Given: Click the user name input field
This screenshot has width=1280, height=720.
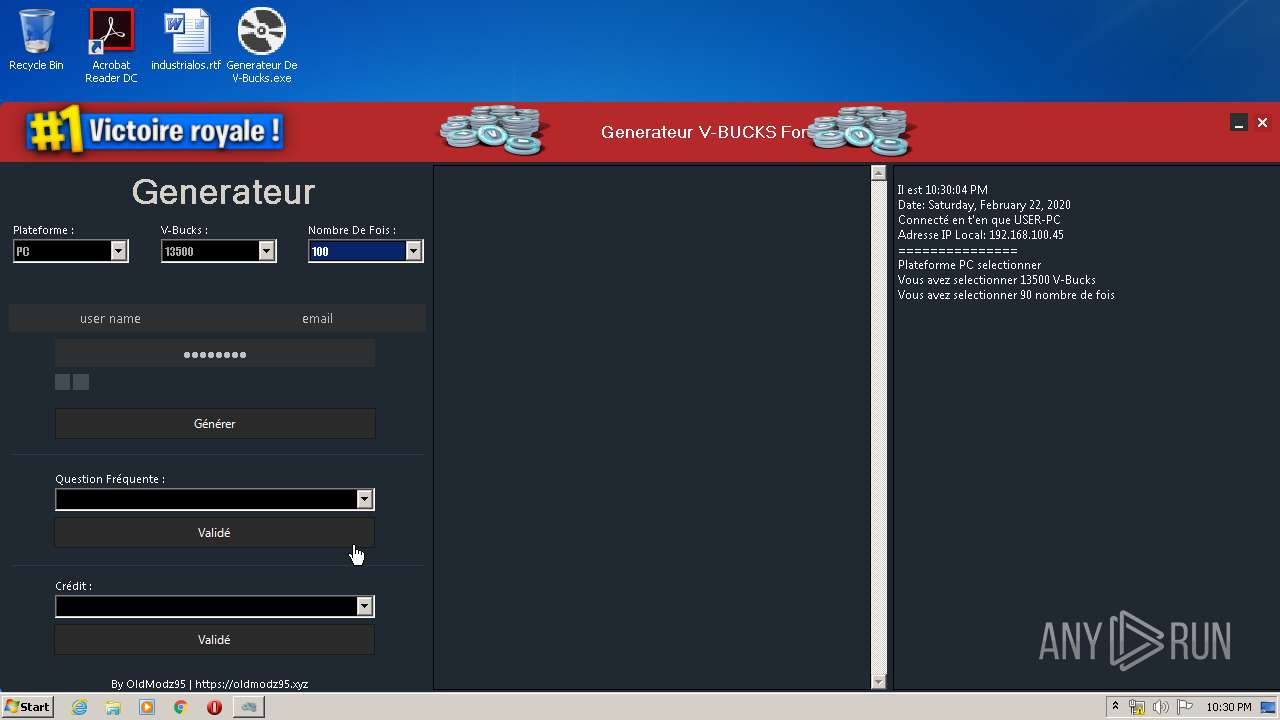Looking at the screenshot, I should 110,318.
